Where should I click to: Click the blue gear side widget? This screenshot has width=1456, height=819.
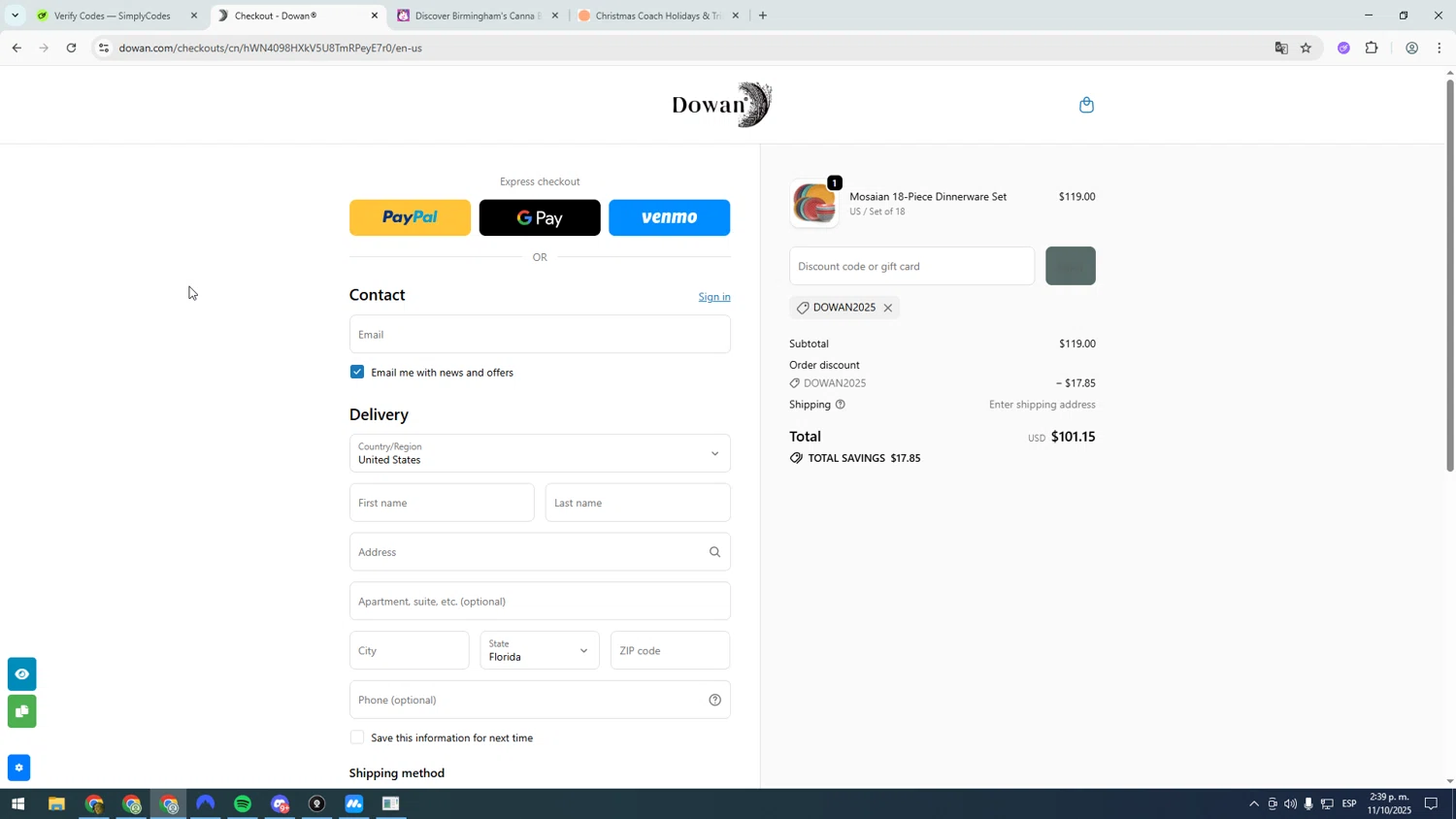[x=18, y=768]
